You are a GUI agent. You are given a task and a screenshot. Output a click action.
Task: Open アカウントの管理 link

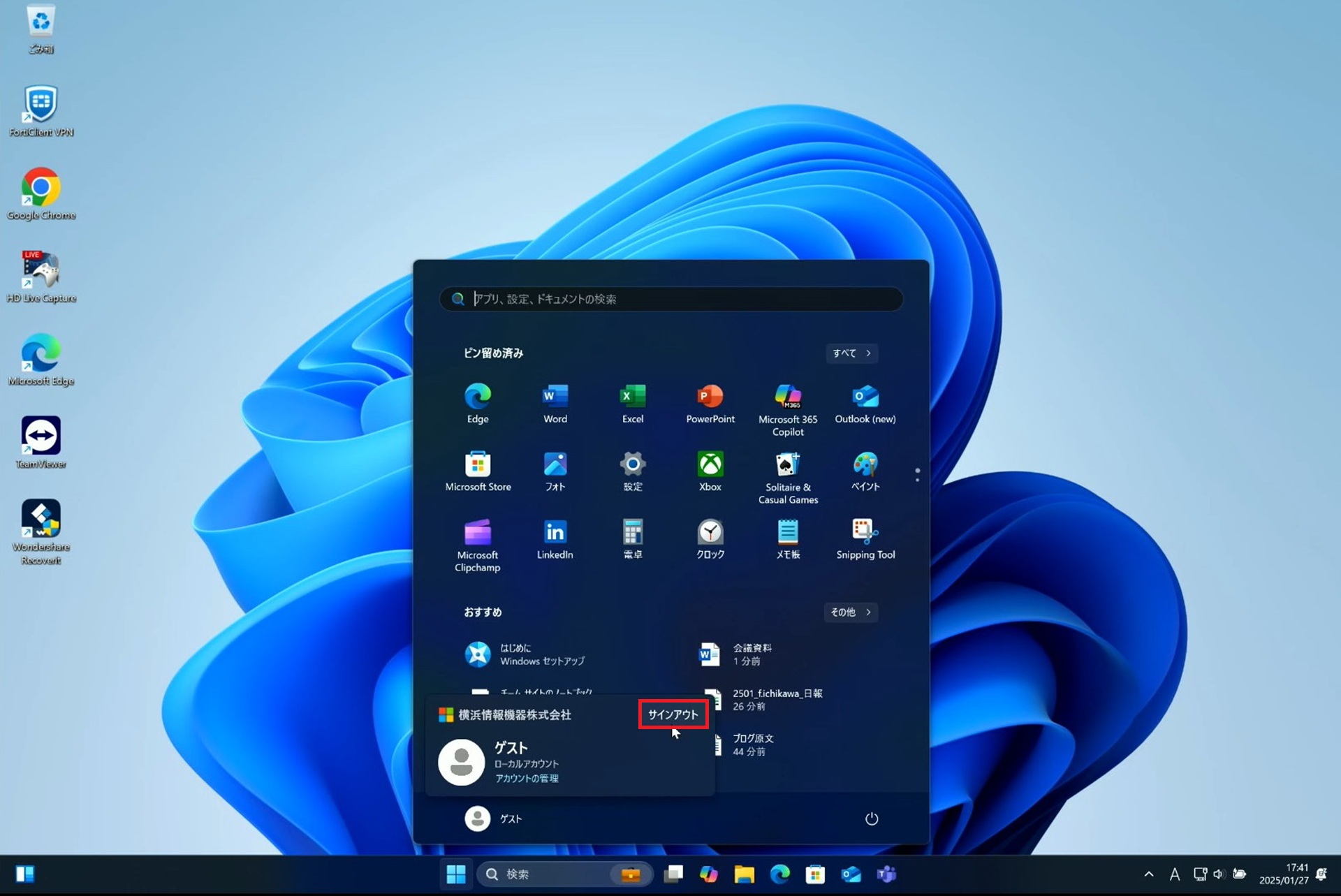[x=527, y=778]
